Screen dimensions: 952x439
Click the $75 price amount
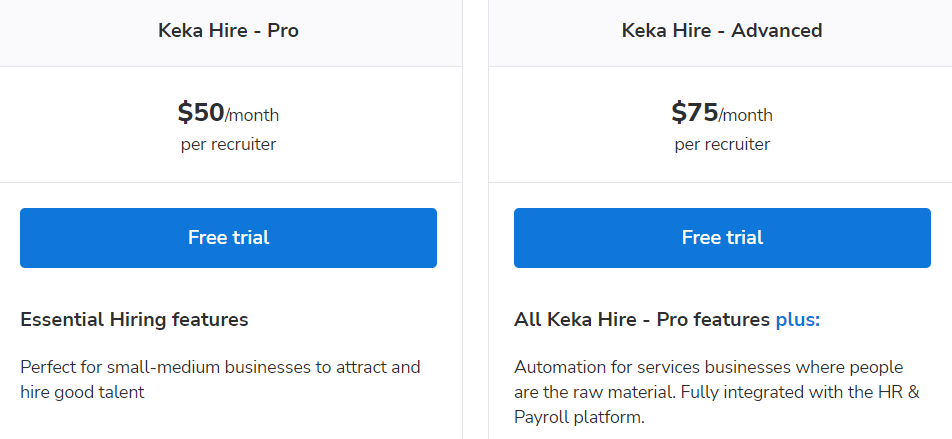pyautogui.click(x=695, y=112)
